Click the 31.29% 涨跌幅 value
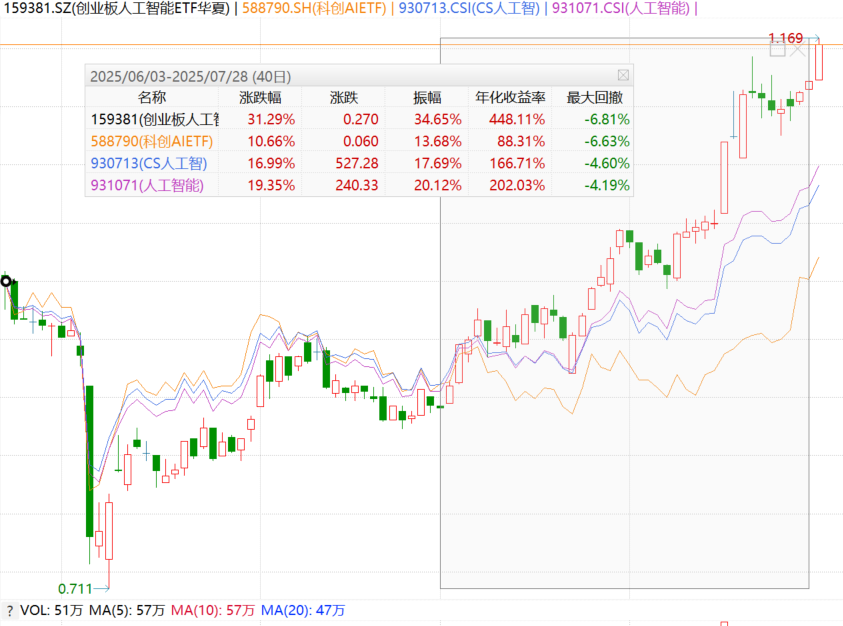The image size is (843, 626). coord(271,119)
